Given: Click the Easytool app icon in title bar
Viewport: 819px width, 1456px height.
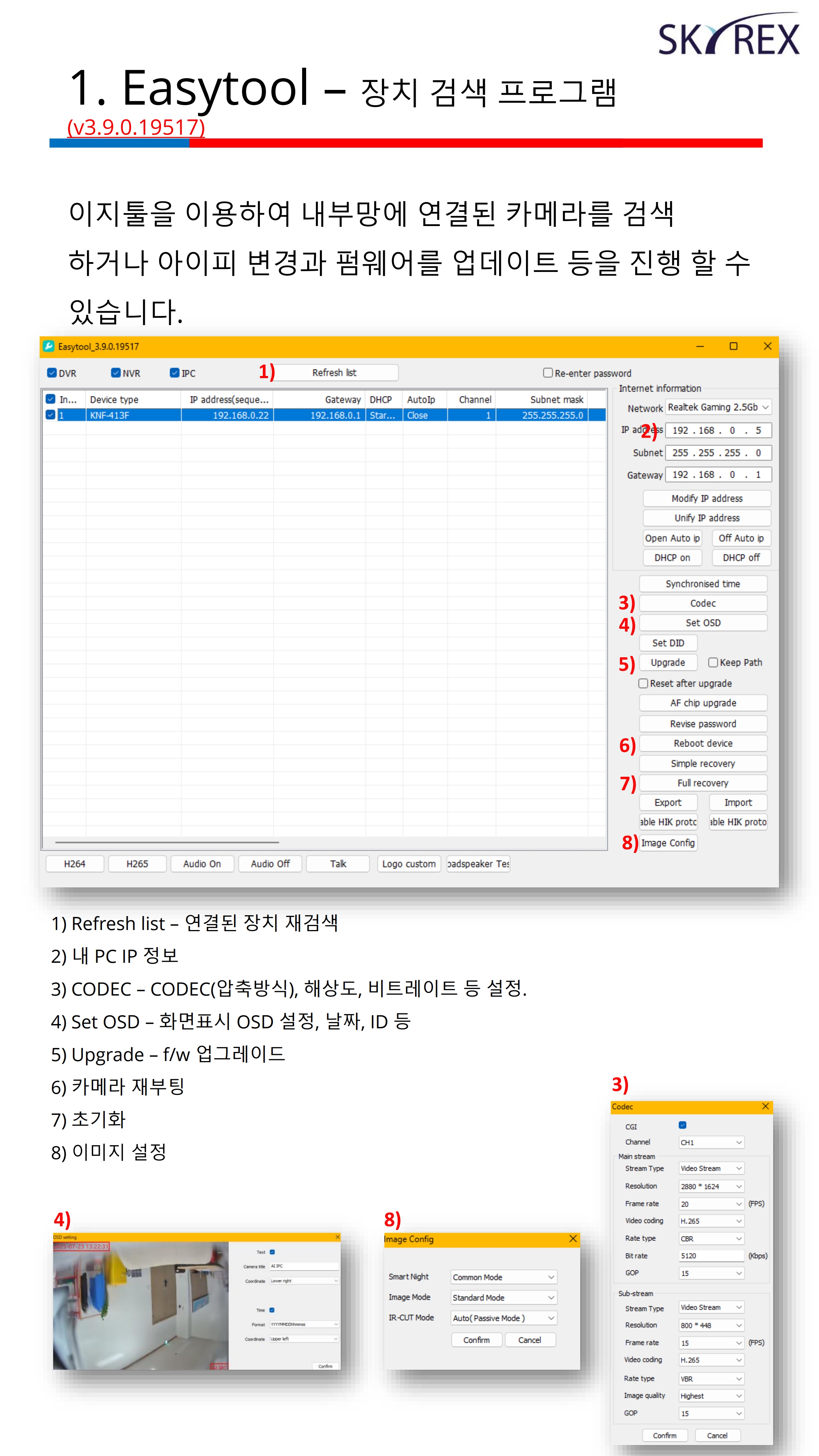Looking at the screenshot, I should tap(49, 346).
